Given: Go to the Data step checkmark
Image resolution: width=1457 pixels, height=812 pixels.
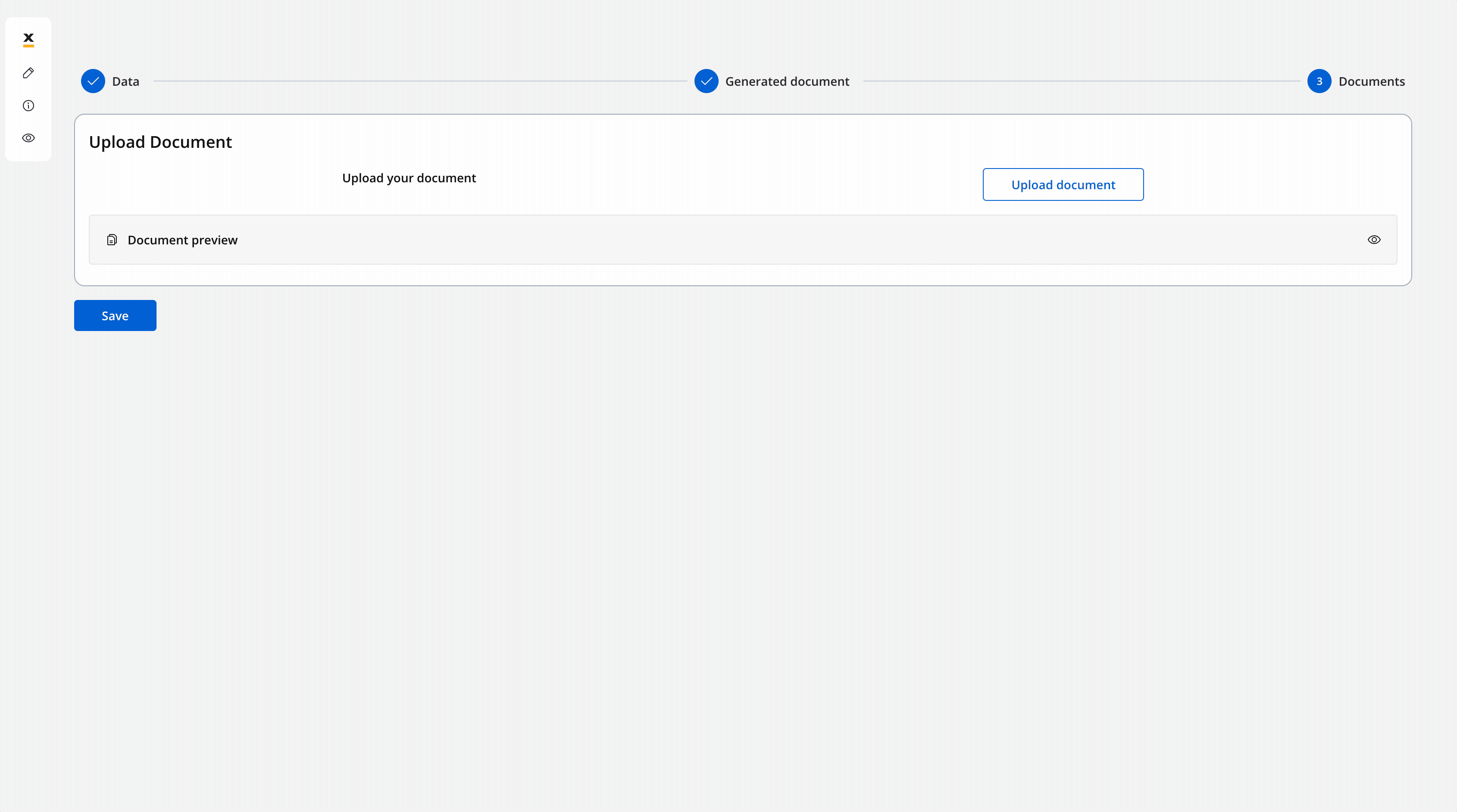Looking at the screenshot, I should (x=93, y=81).
